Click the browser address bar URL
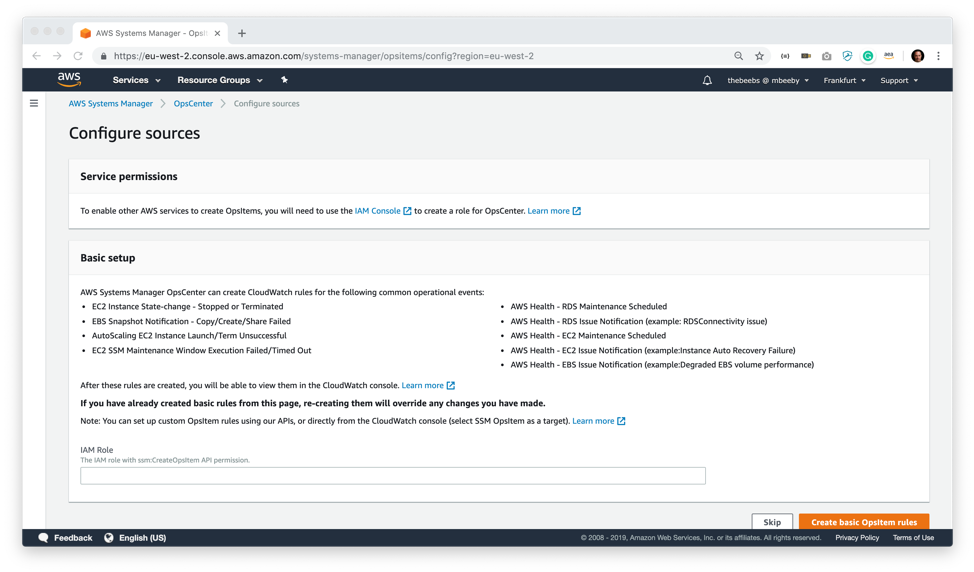This screenshot has width=974, height=572. (x=324, y=56)
